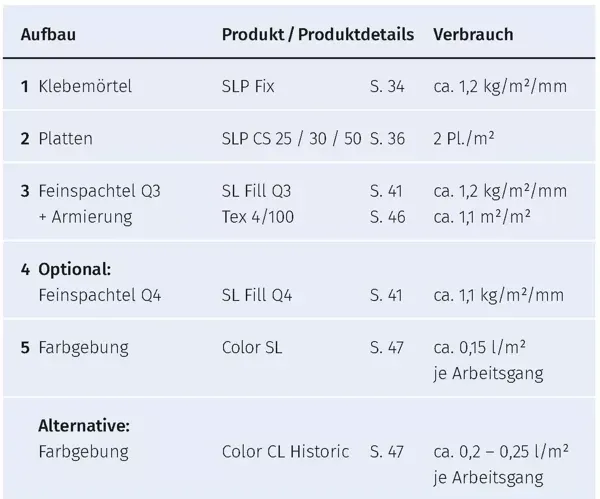The width and height of the screenshot is (600, 499).
Task: Select the SLP CS 25 / 30 / 50 product
Action: [x=292, y=139]
